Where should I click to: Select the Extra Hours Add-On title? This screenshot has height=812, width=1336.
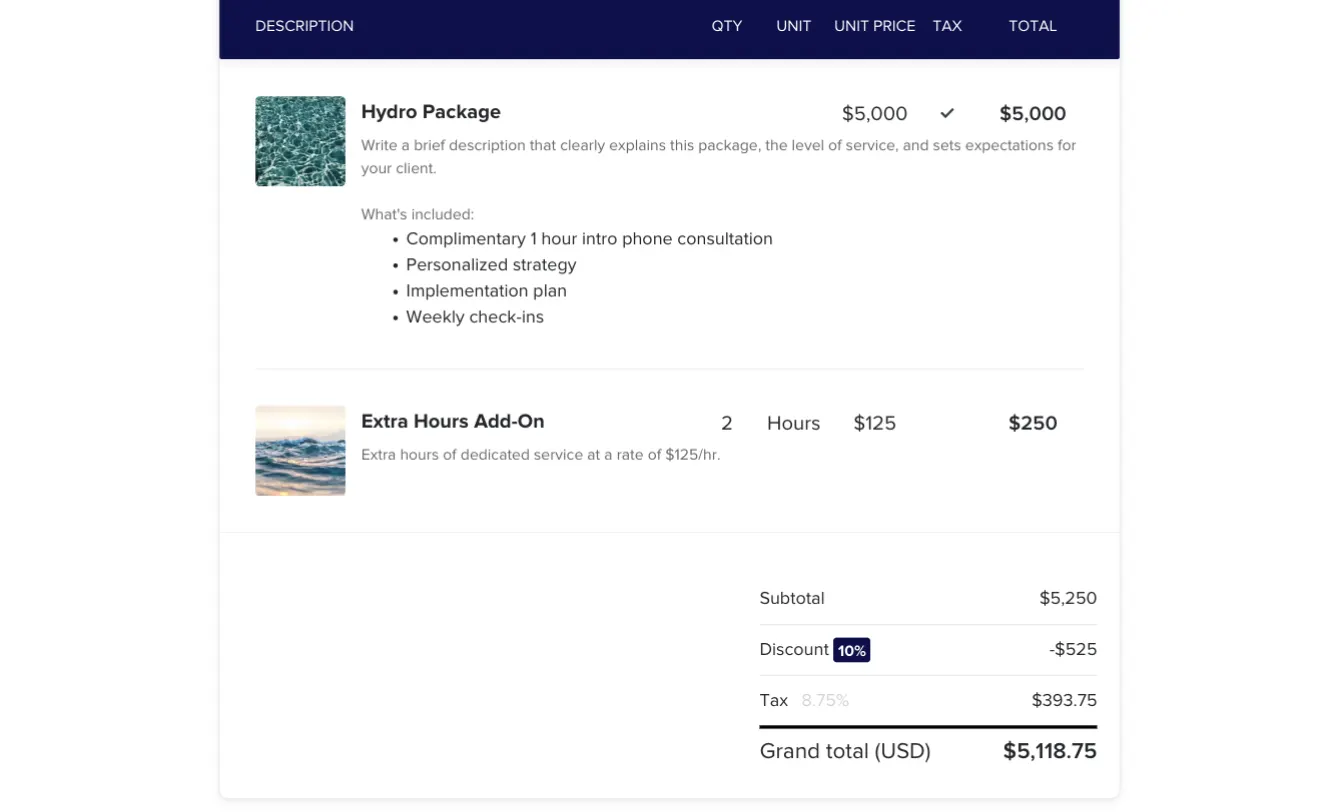[452, 422]
